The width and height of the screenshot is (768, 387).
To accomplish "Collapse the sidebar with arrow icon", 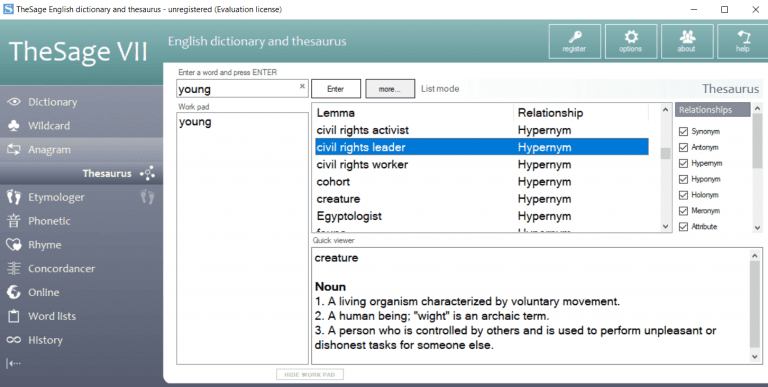I will click(14, 363).
